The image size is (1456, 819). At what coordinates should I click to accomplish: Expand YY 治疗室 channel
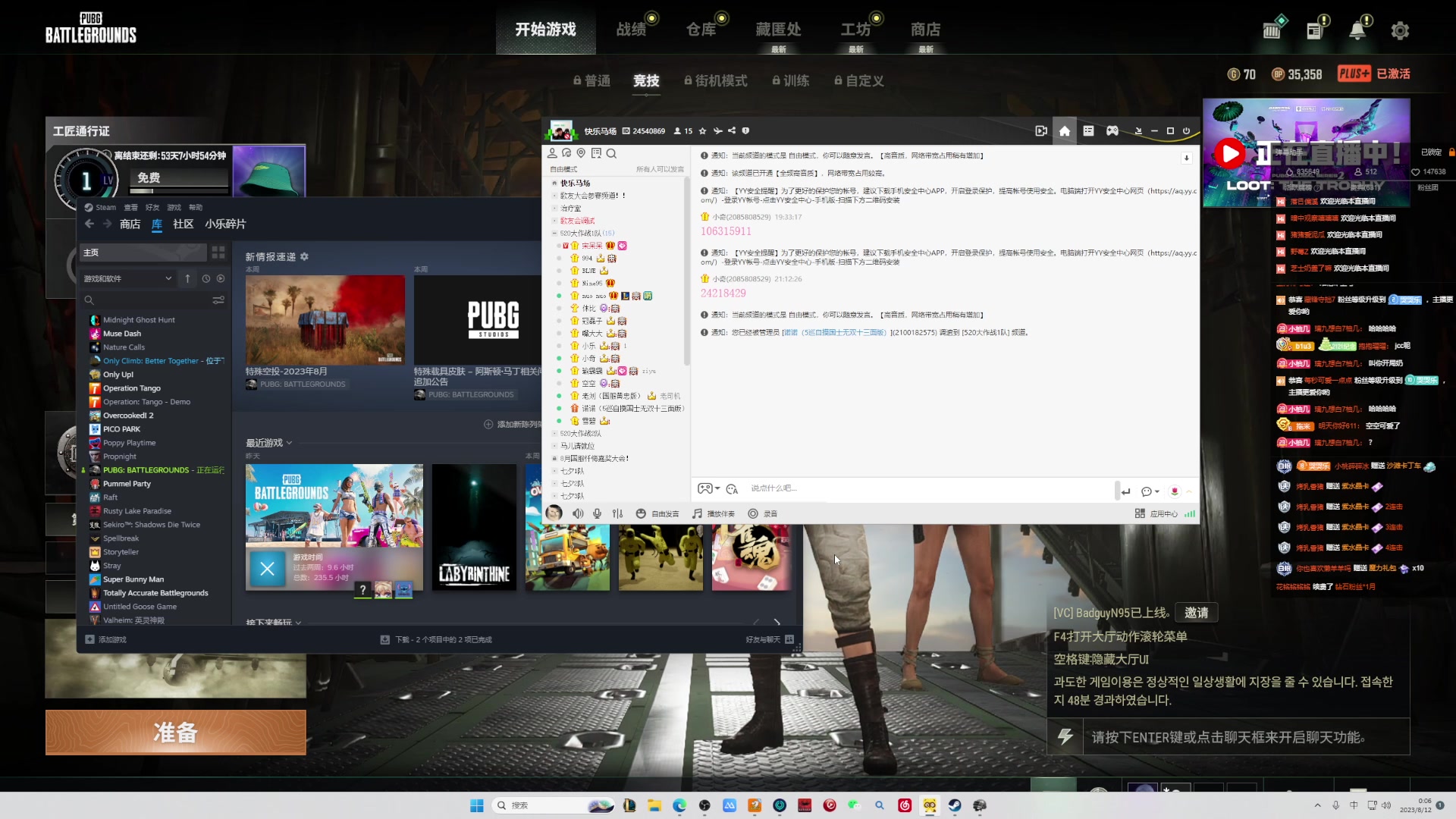coord(554,209)
